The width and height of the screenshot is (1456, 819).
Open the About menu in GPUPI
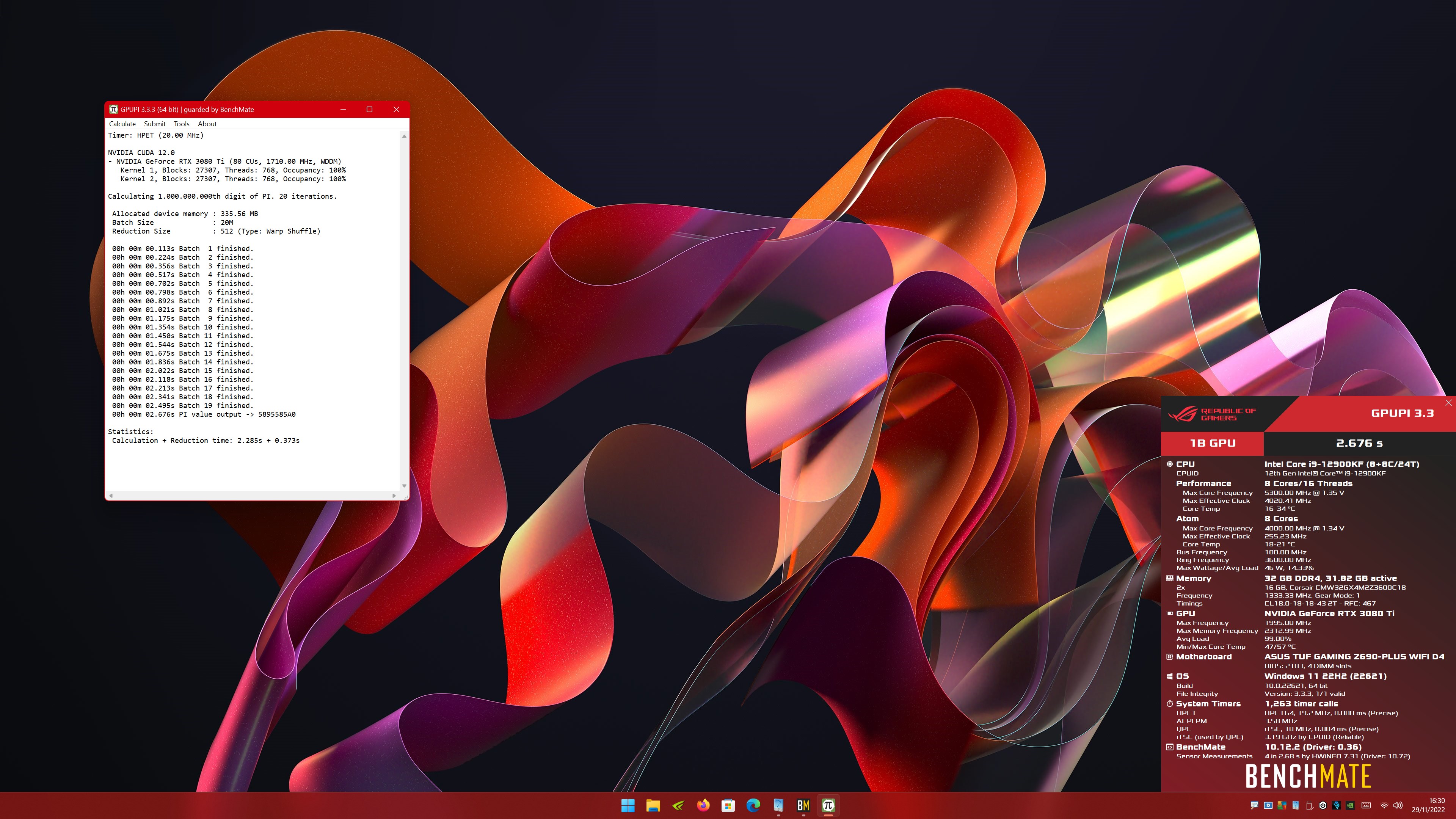(207, 124)
